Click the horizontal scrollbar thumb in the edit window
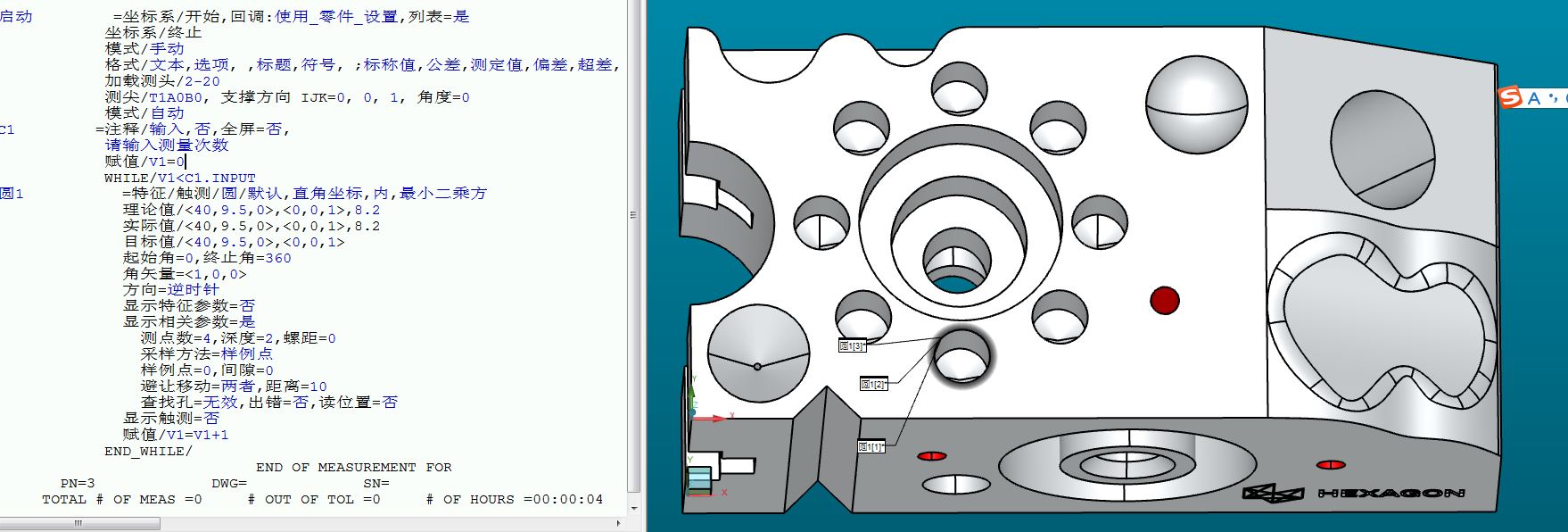The height and width of the screenshot is (532, 1568). click(x=78, y=522)
